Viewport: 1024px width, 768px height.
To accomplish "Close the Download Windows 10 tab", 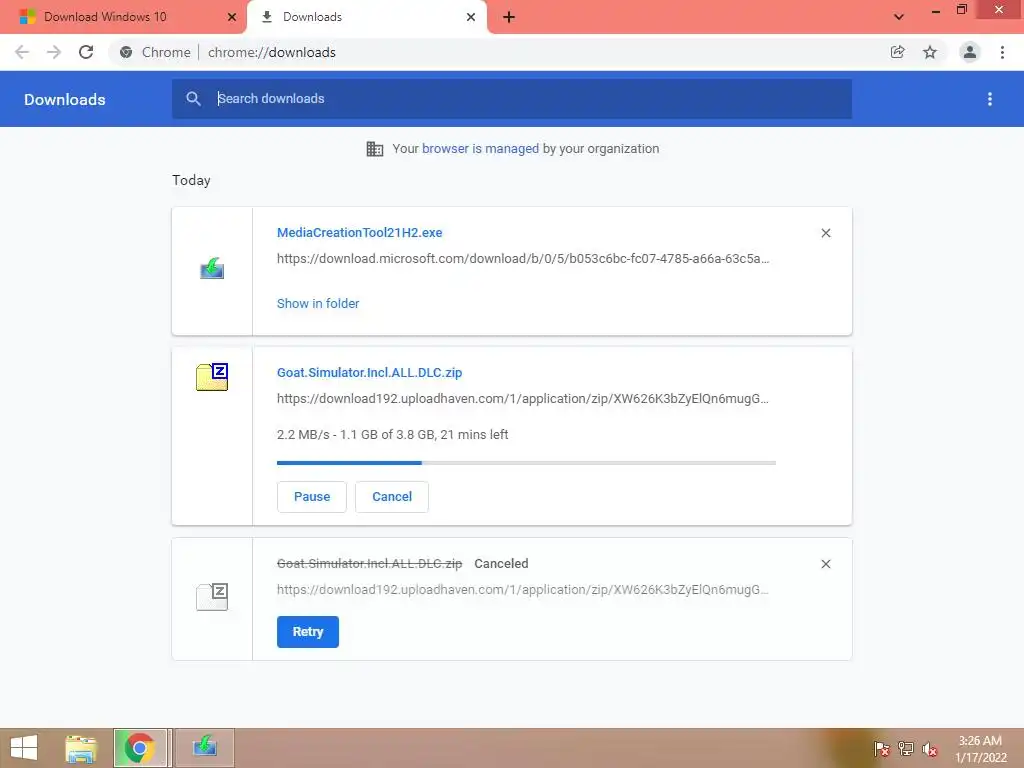I will (x=232, y=17).
